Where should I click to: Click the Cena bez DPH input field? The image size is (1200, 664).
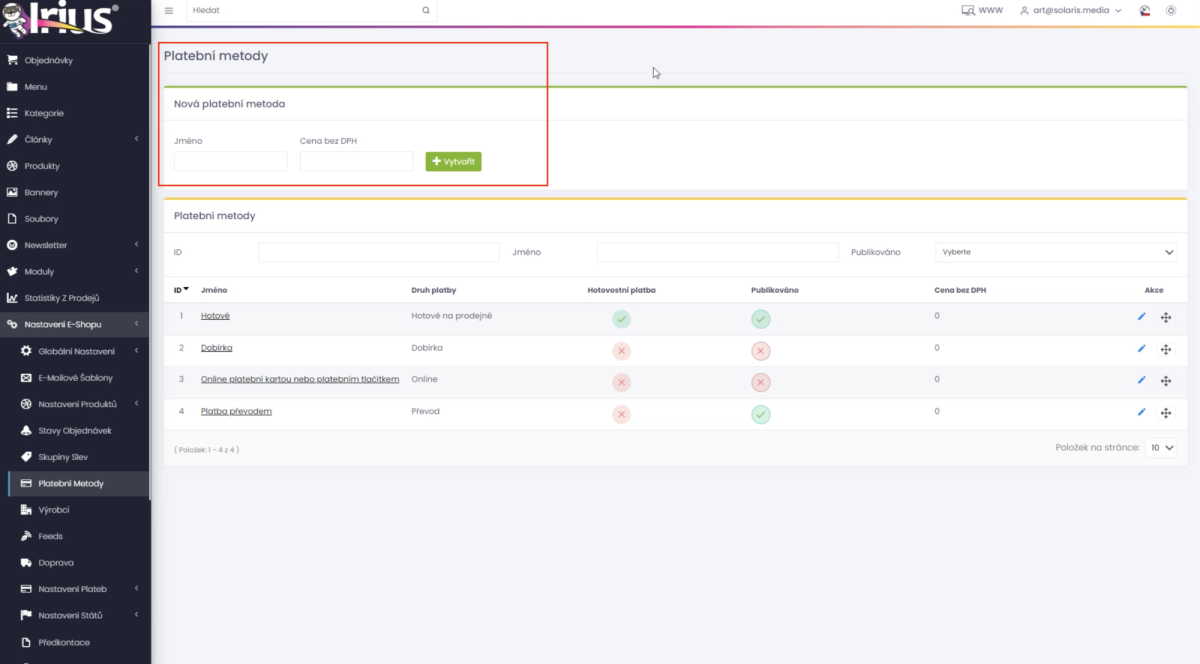pyautogui.click(x=356, y=161)
